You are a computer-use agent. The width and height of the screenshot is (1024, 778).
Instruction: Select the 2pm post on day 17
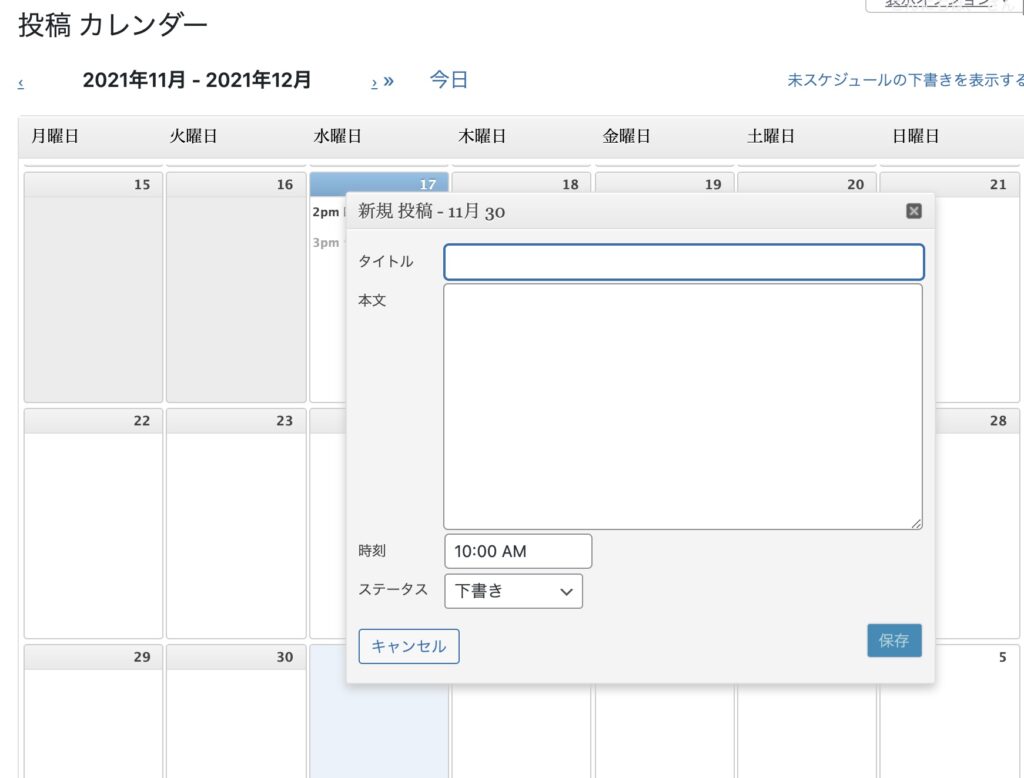[327, 212]
